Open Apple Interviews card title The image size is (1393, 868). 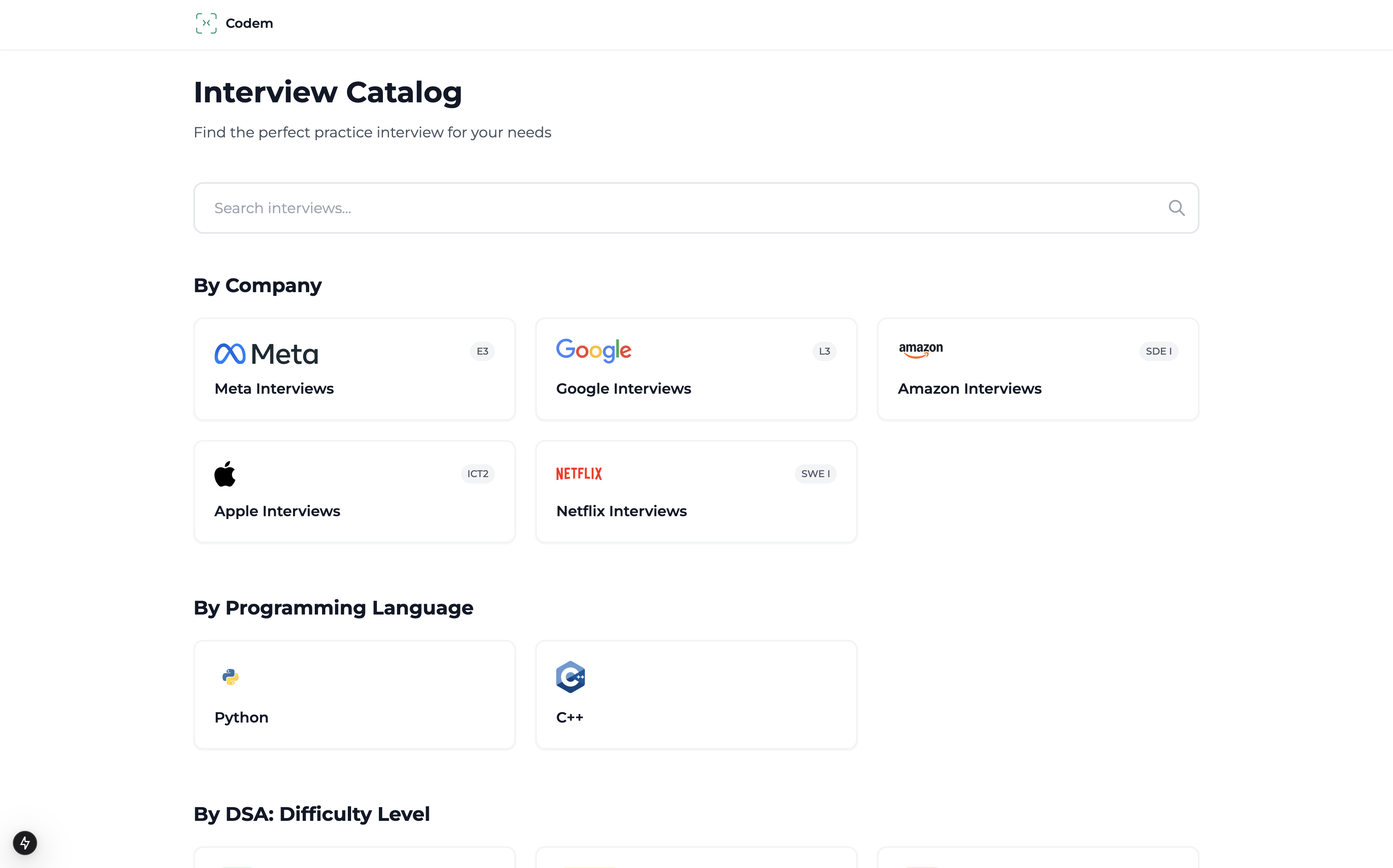[277, 511]
